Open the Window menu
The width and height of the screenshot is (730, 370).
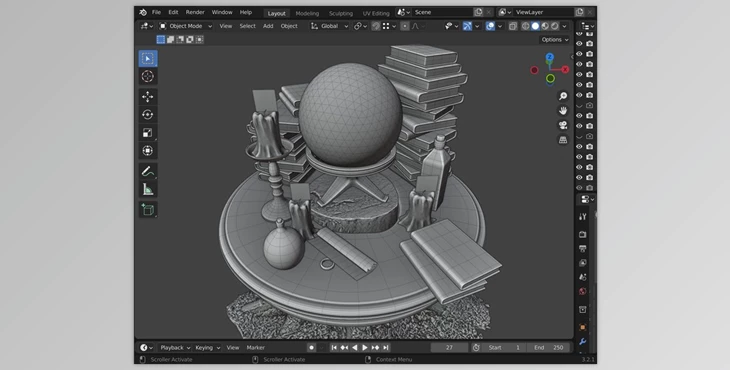tap(222, 13)
